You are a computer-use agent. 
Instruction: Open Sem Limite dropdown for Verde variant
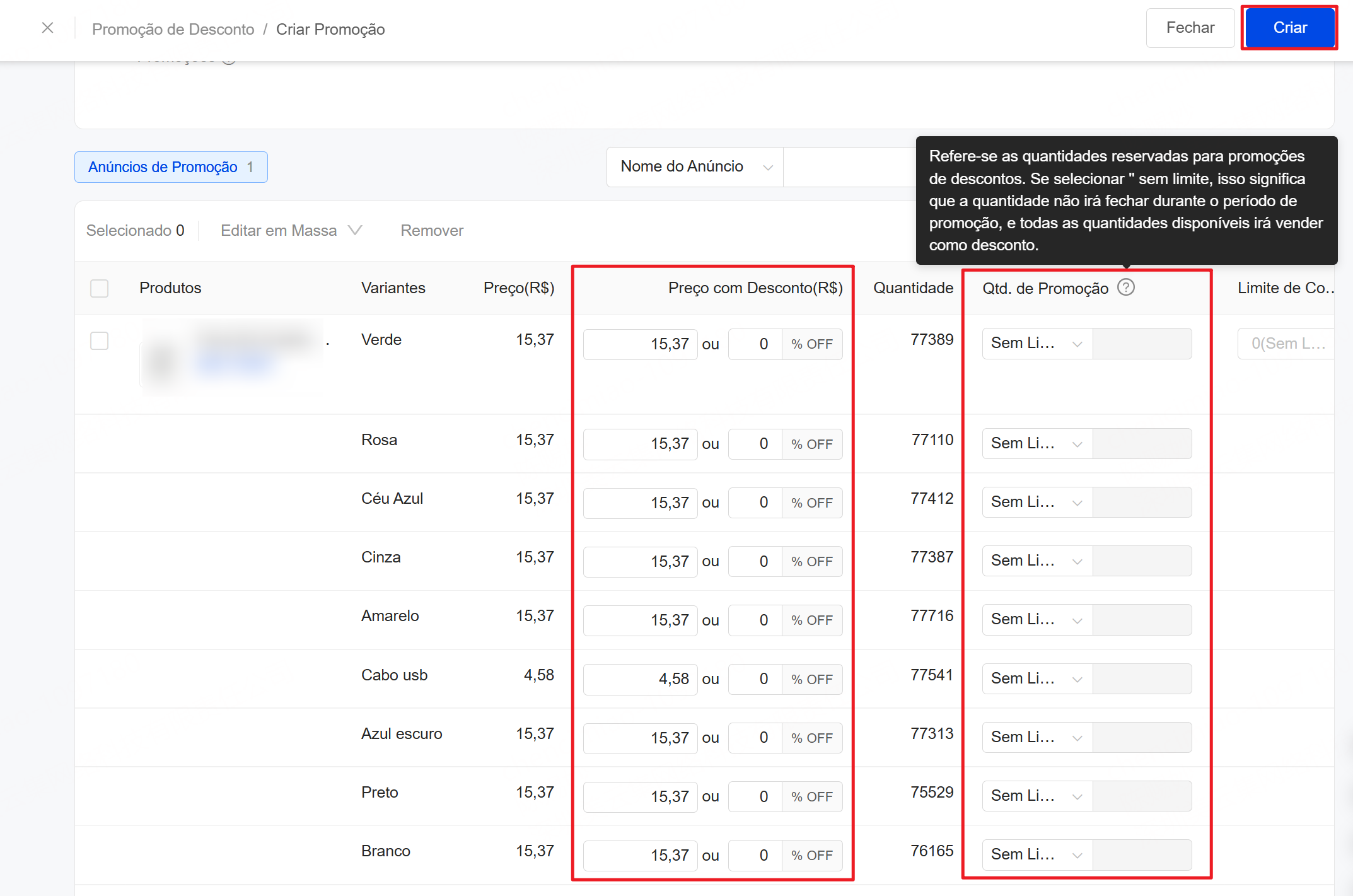(1037, 344)
